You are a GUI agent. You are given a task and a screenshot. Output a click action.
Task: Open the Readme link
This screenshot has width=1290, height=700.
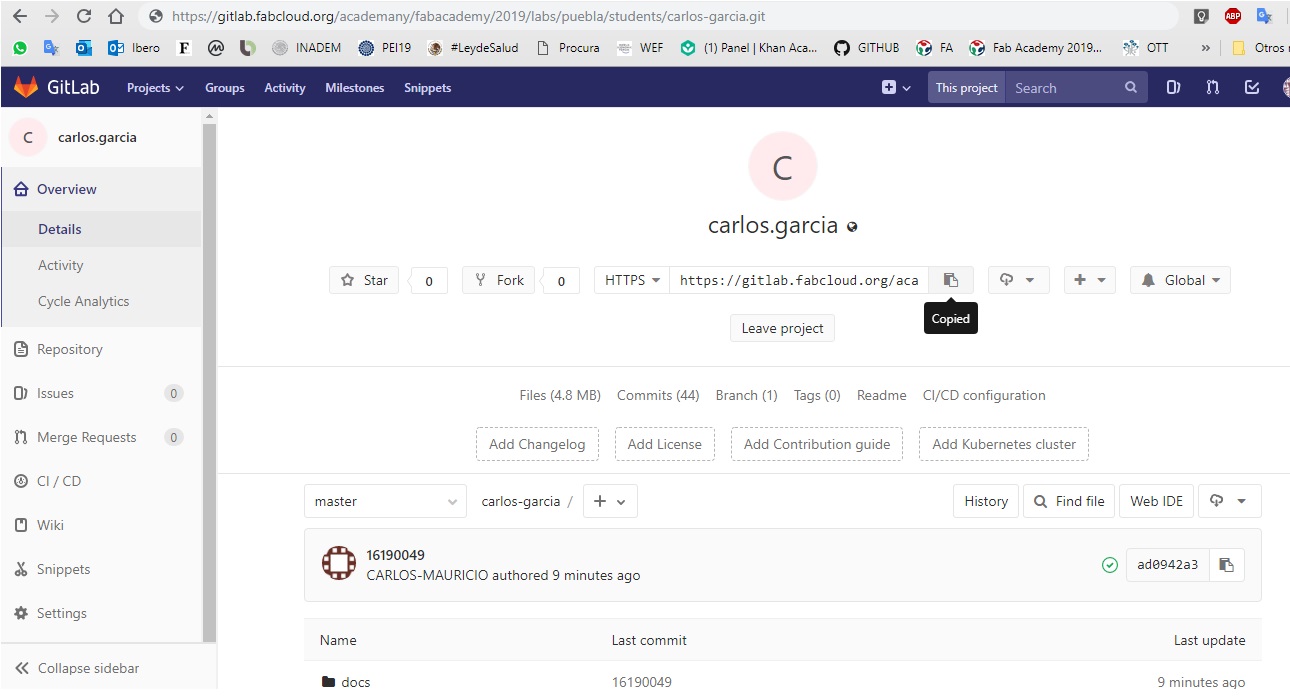coord(881,395)
